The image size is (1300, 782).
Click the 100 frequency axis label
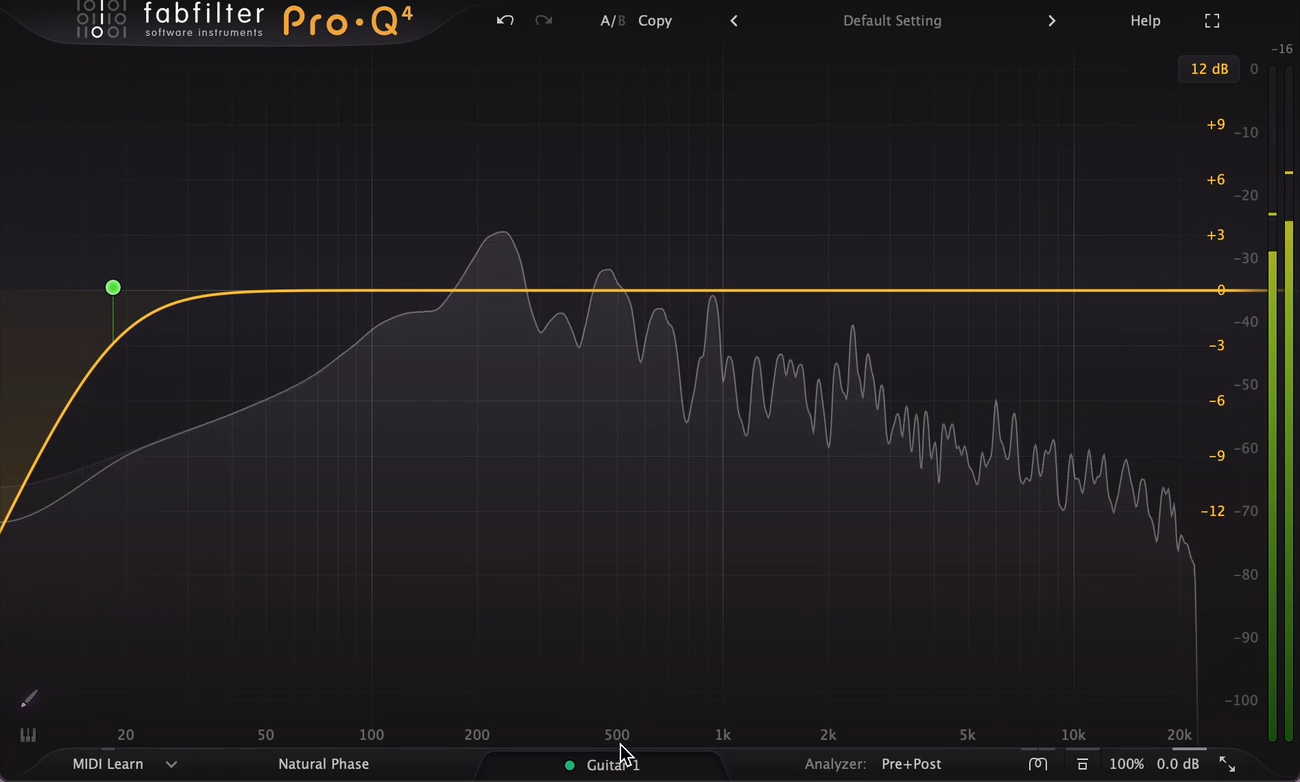coord(371,735)
